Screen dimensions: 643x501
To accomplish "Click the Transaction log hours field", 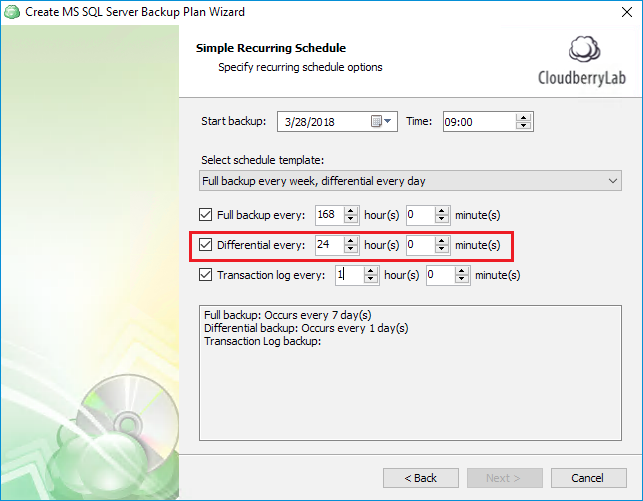I will click(349, 275).
